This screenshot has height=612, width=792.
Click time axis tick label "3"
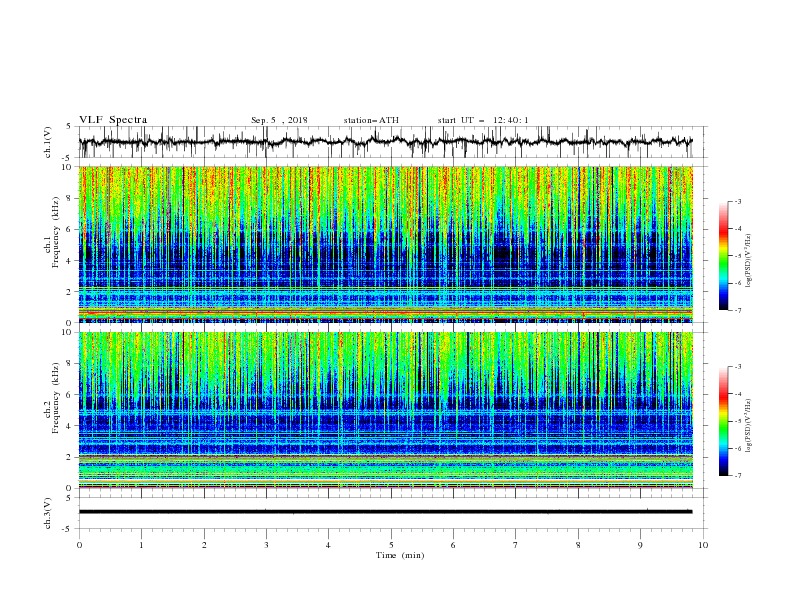(266, 545)
